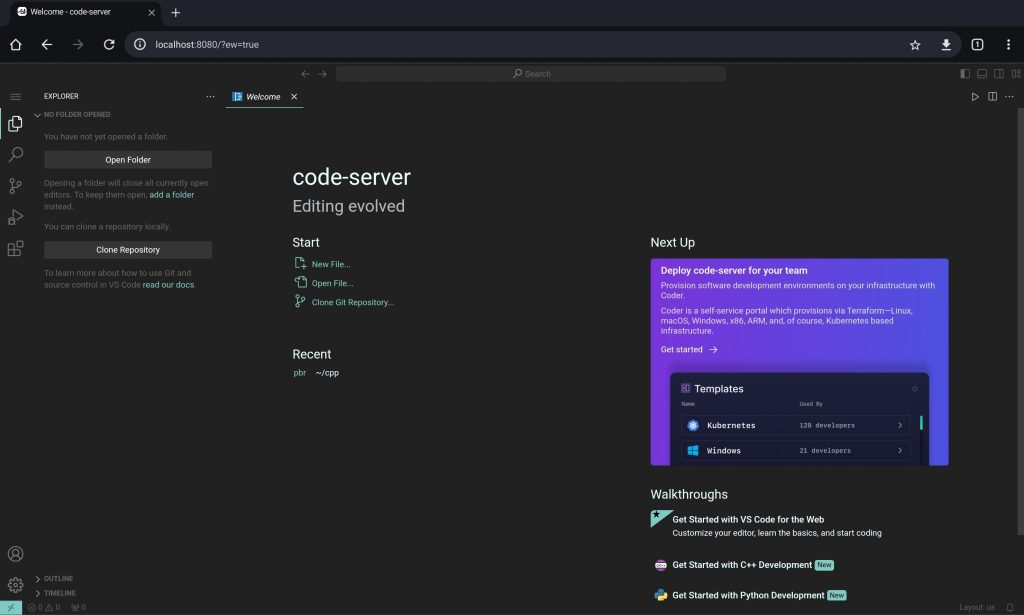1024x615 pixels.
Task: Click the Open Folder button
Action: [128, 160]
